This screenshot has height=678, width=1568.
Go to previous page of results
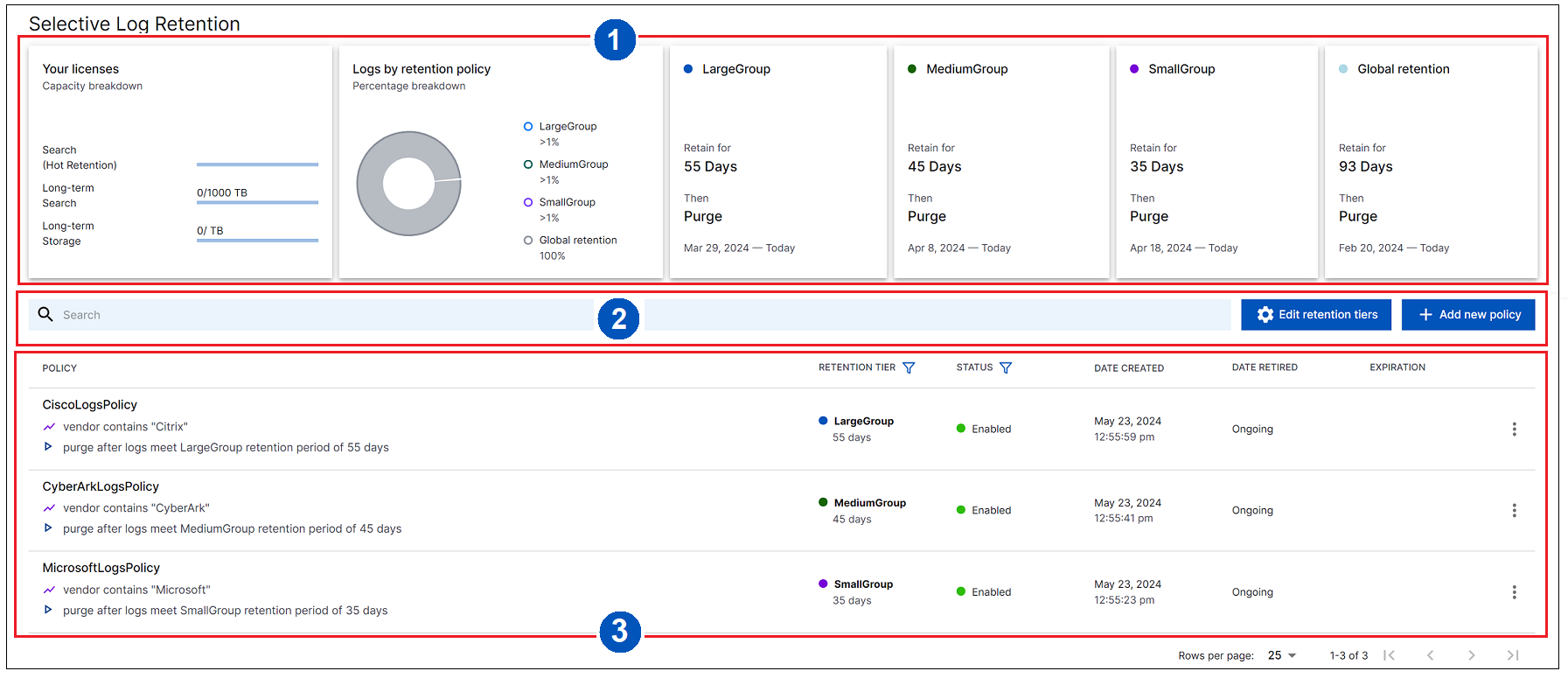tap(1430, 655)
